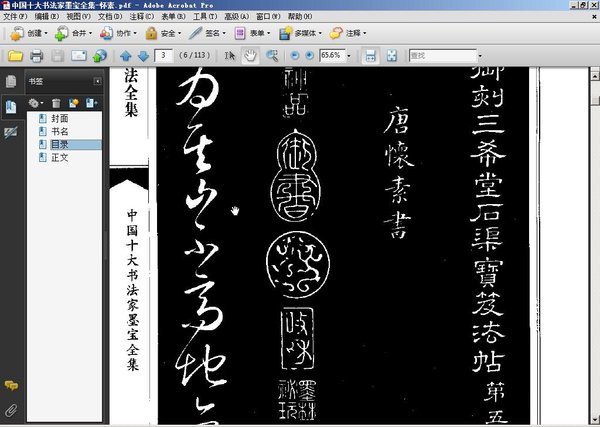
Task: Click the globe upload icon
Action: pos(100,56)
